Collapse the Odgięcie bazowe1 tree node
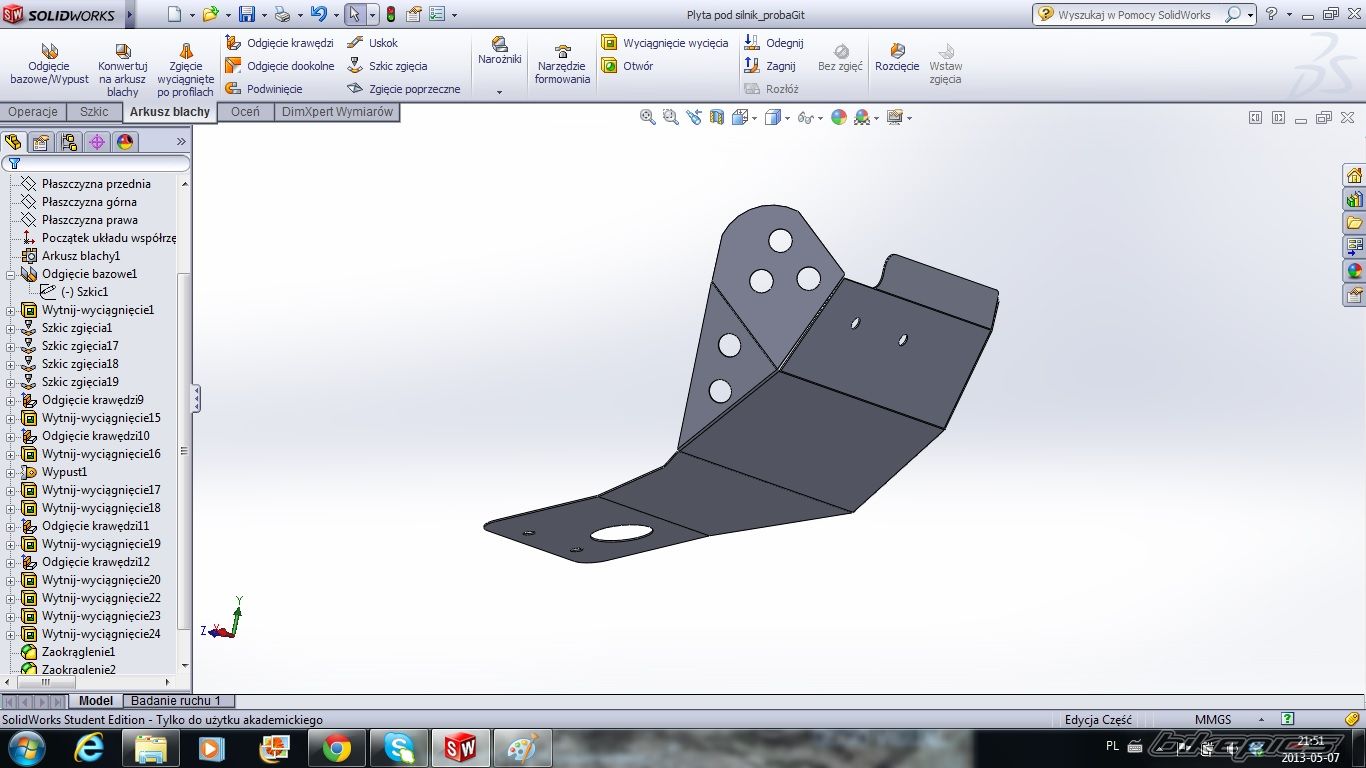The width and height of the screenshot is (1366, 768). (11, 274)
